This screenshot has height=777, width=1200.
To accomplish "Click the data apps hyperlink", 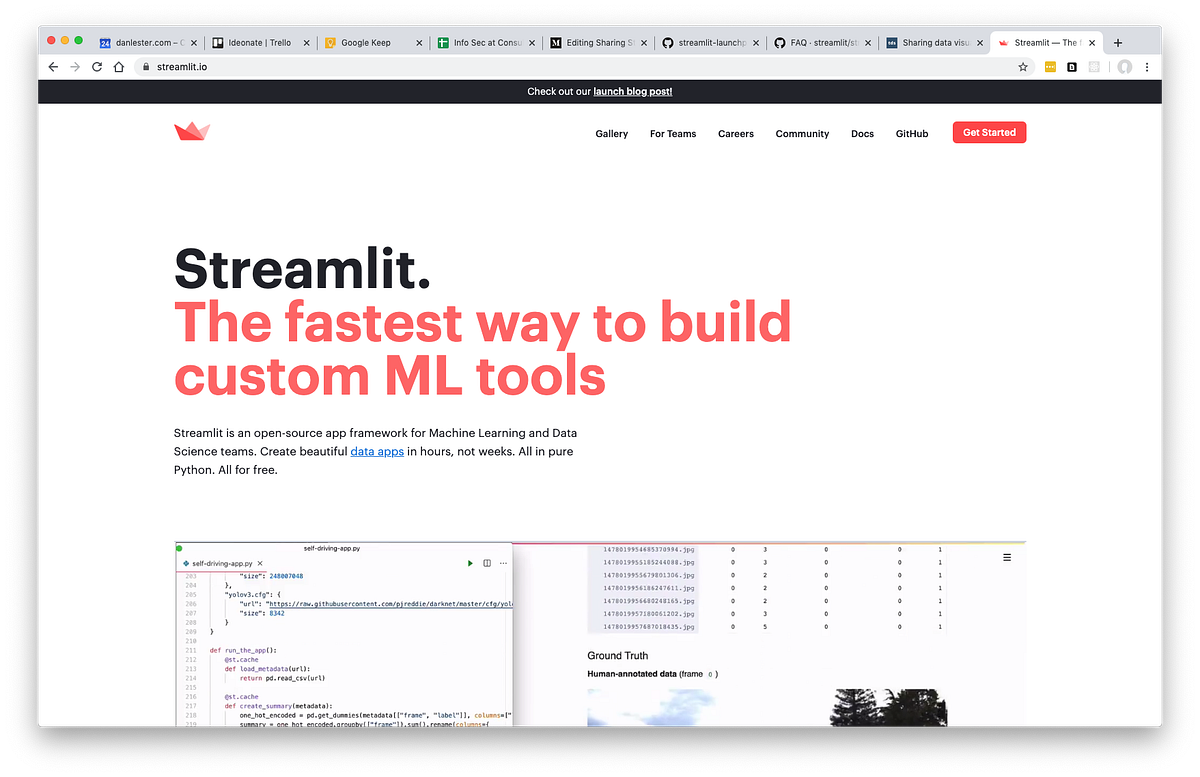I will (x=377, y=451).
